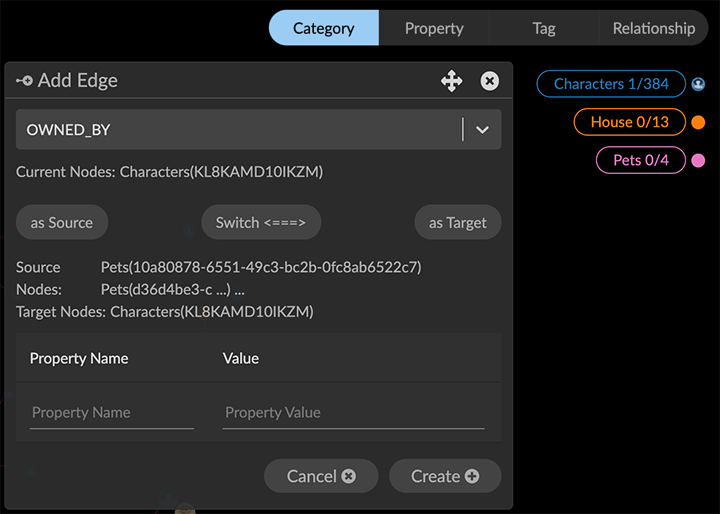Click the Add Edge key icon in title

pyautogui.click(x=24, y=81)
